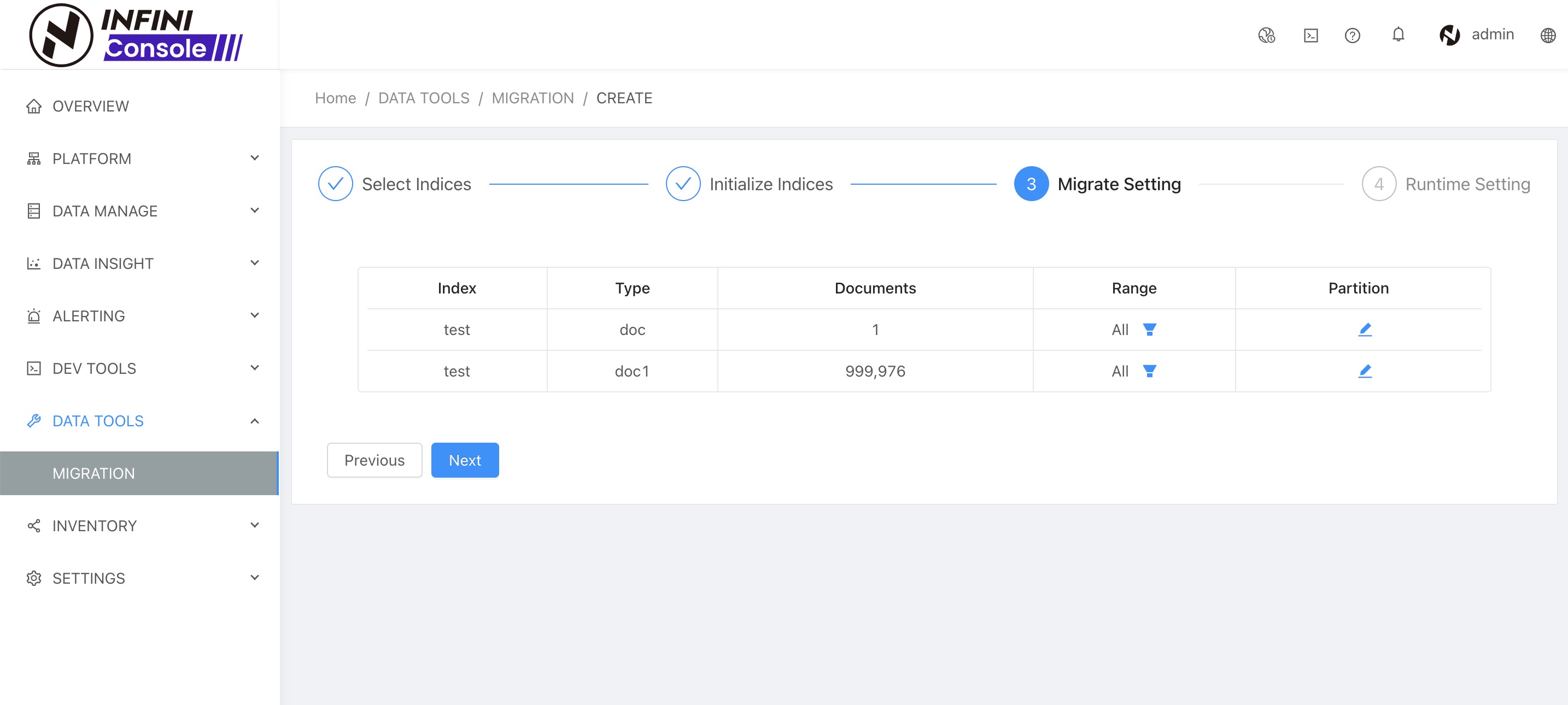Edit partition for the doc type row
1568x705 pixels.
click(1365, 329)
